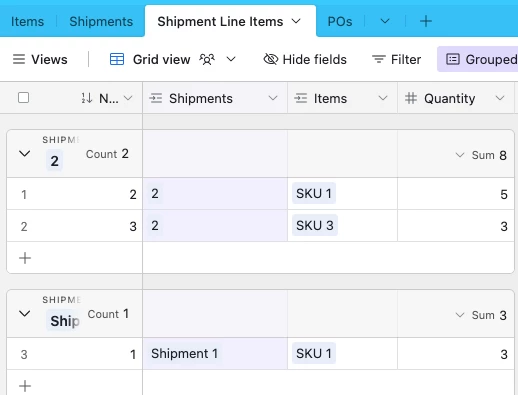Open the Shipments column dropdown arrow
This screenshot has width=518, height=395.
273,98
